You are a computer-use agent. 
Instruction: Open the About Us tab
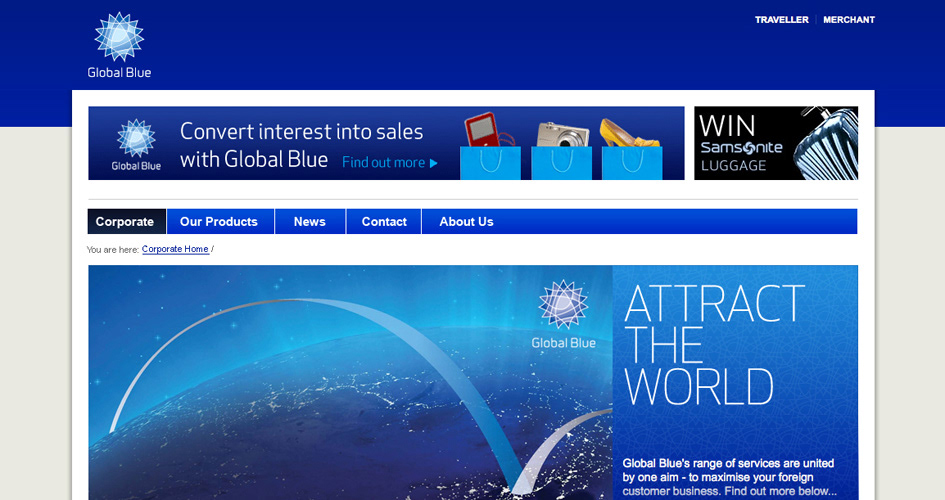[466, 222]
